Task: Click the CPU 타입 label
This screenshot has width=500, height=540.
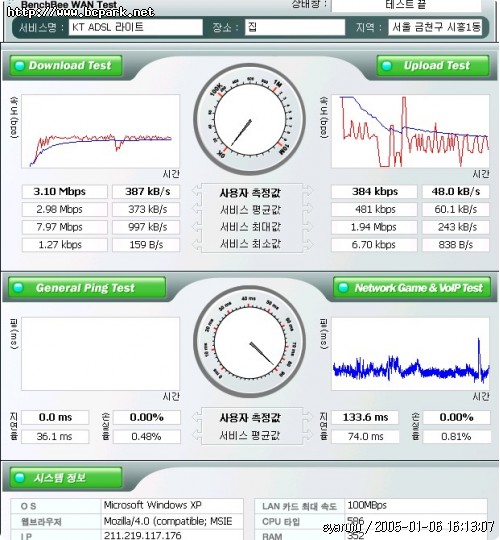Action: click(282, 522)
